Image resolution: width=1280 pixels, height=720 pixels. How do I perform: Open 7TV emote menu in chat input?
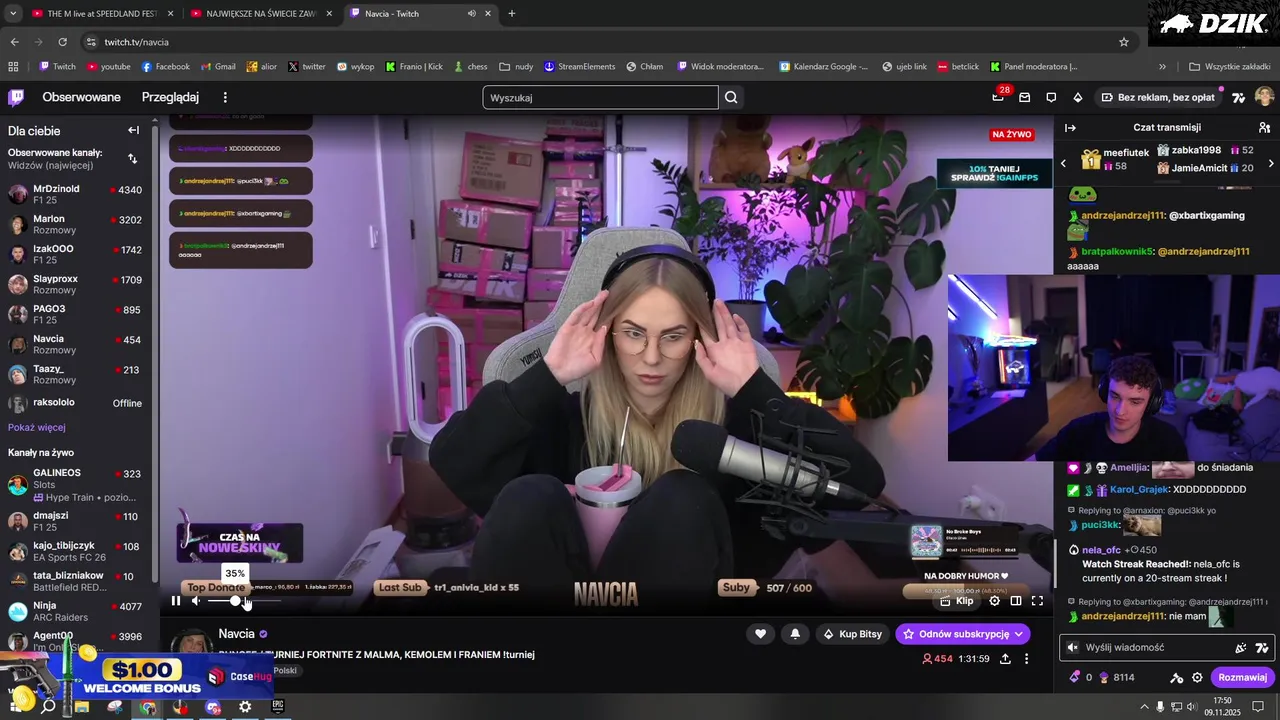pos(1262,647)
